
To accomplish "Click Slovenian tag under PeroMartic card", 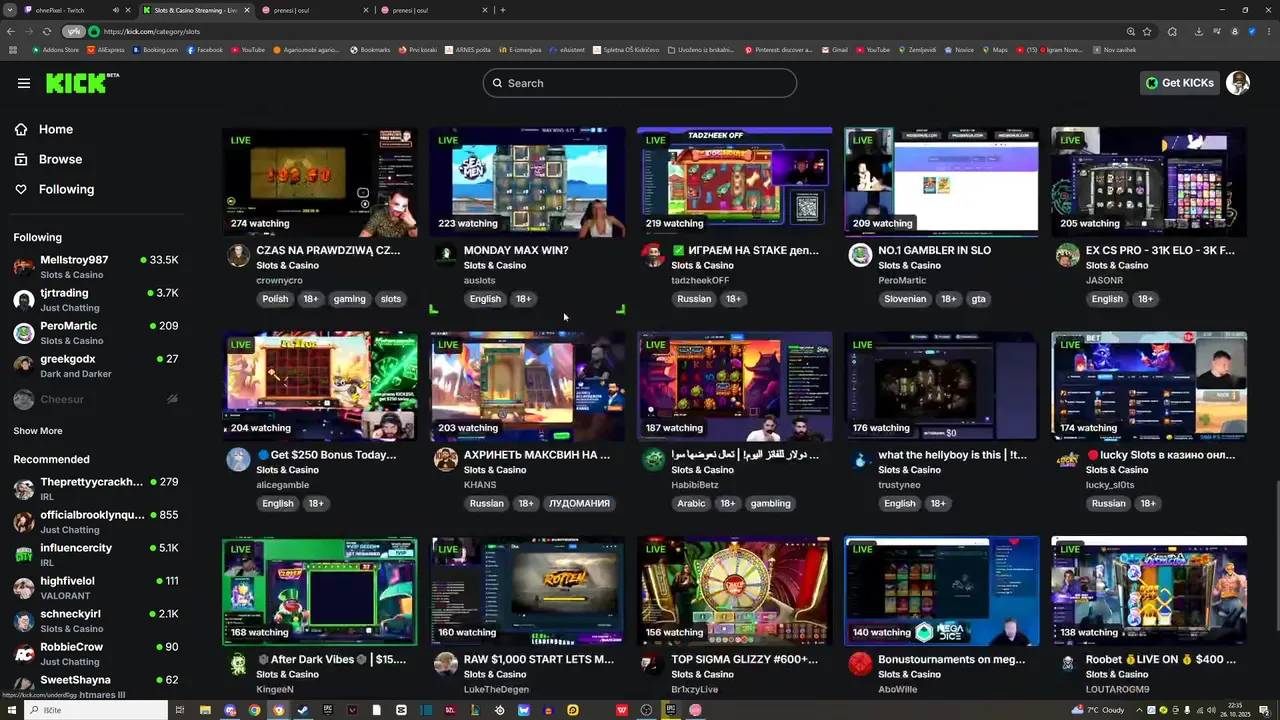I will coord(905,299).
